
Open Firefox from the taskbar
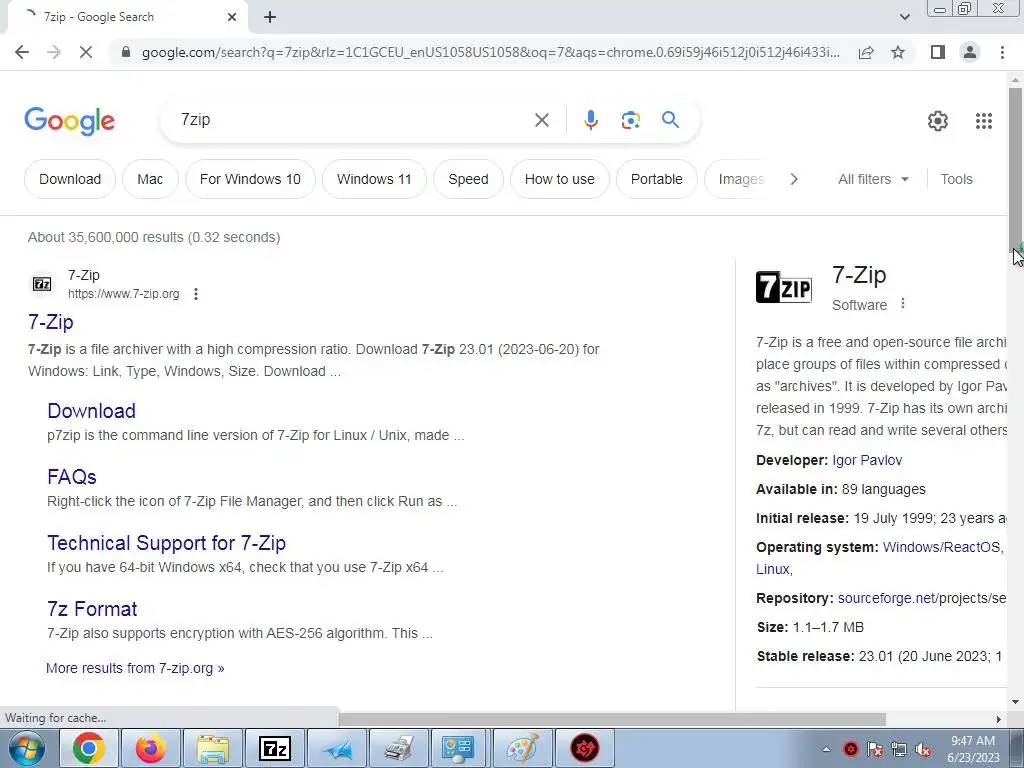point(150,748)
